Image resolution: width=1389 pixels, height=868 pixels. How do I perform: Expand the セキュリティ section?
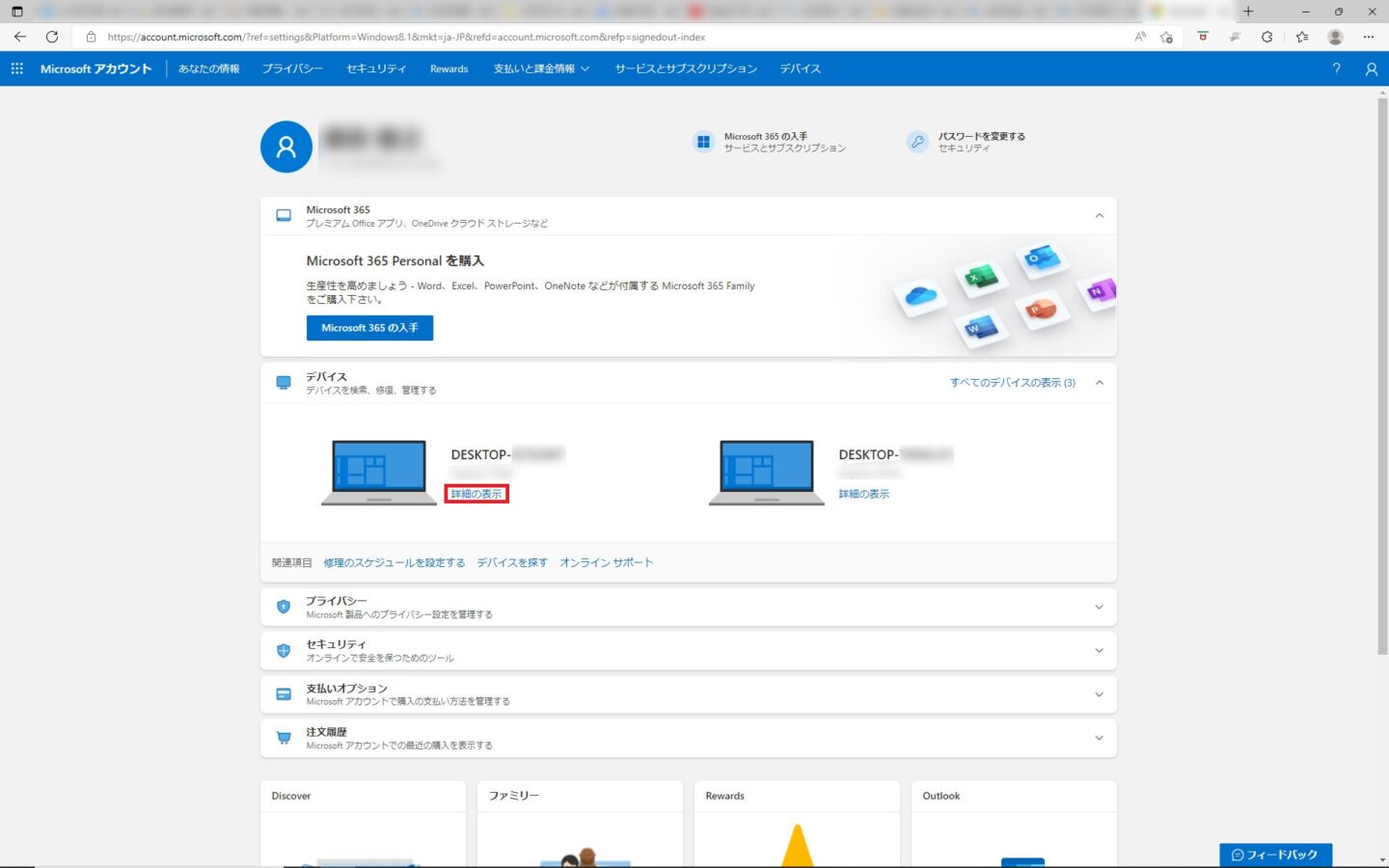point(1099,651)
